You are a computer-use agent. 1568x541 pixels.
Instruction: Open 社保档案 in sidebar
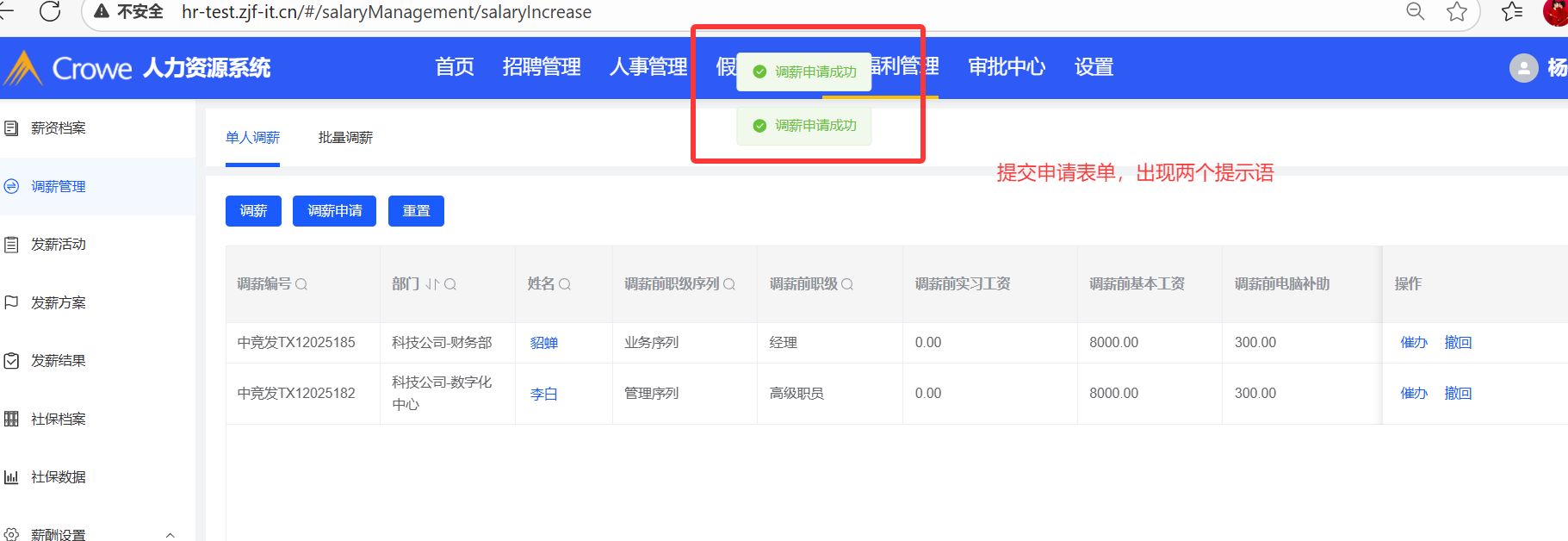[59, 419]
